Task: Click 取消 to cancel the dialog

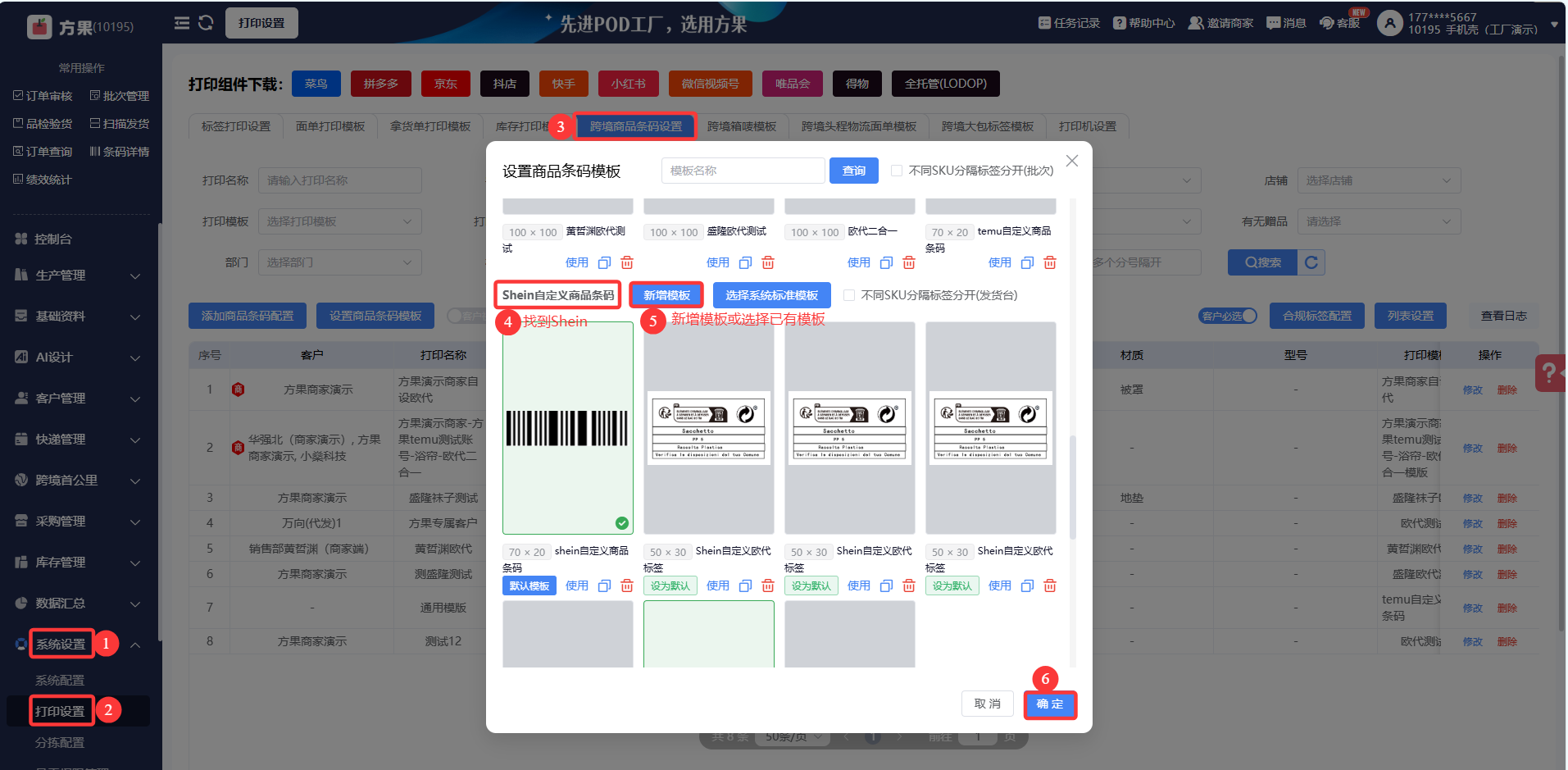Action: (x=988, y=704)
